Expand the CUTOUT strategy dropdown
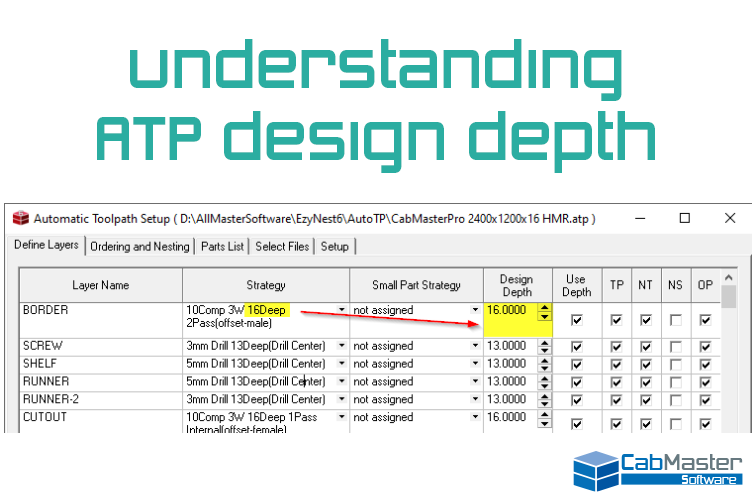Viewport: 752px width, 500px height. pyautogui.click(x=341, y=417)
